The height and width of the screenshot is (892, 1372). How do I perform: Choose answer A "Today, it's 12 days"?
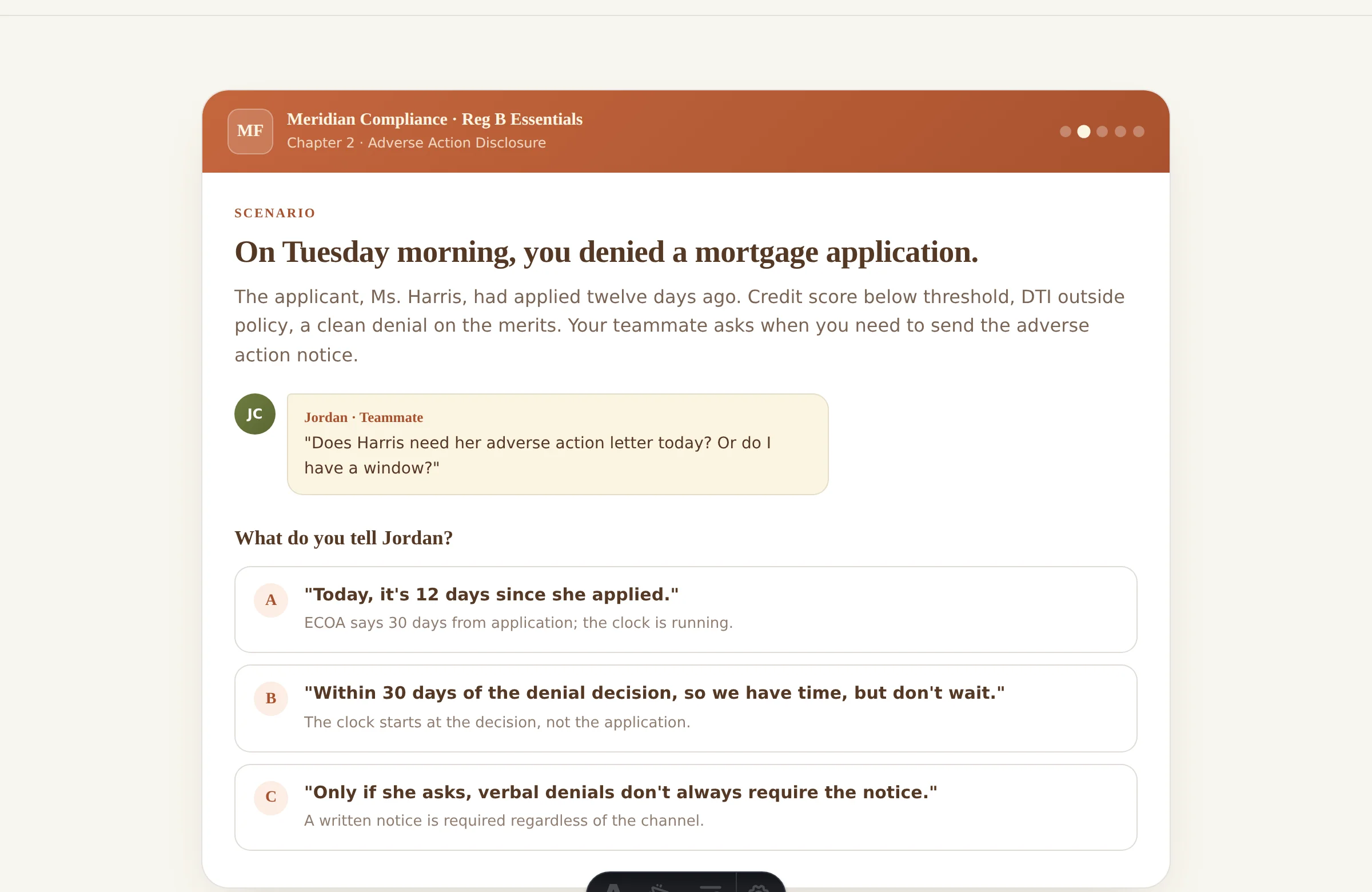(x=685, y=610)
